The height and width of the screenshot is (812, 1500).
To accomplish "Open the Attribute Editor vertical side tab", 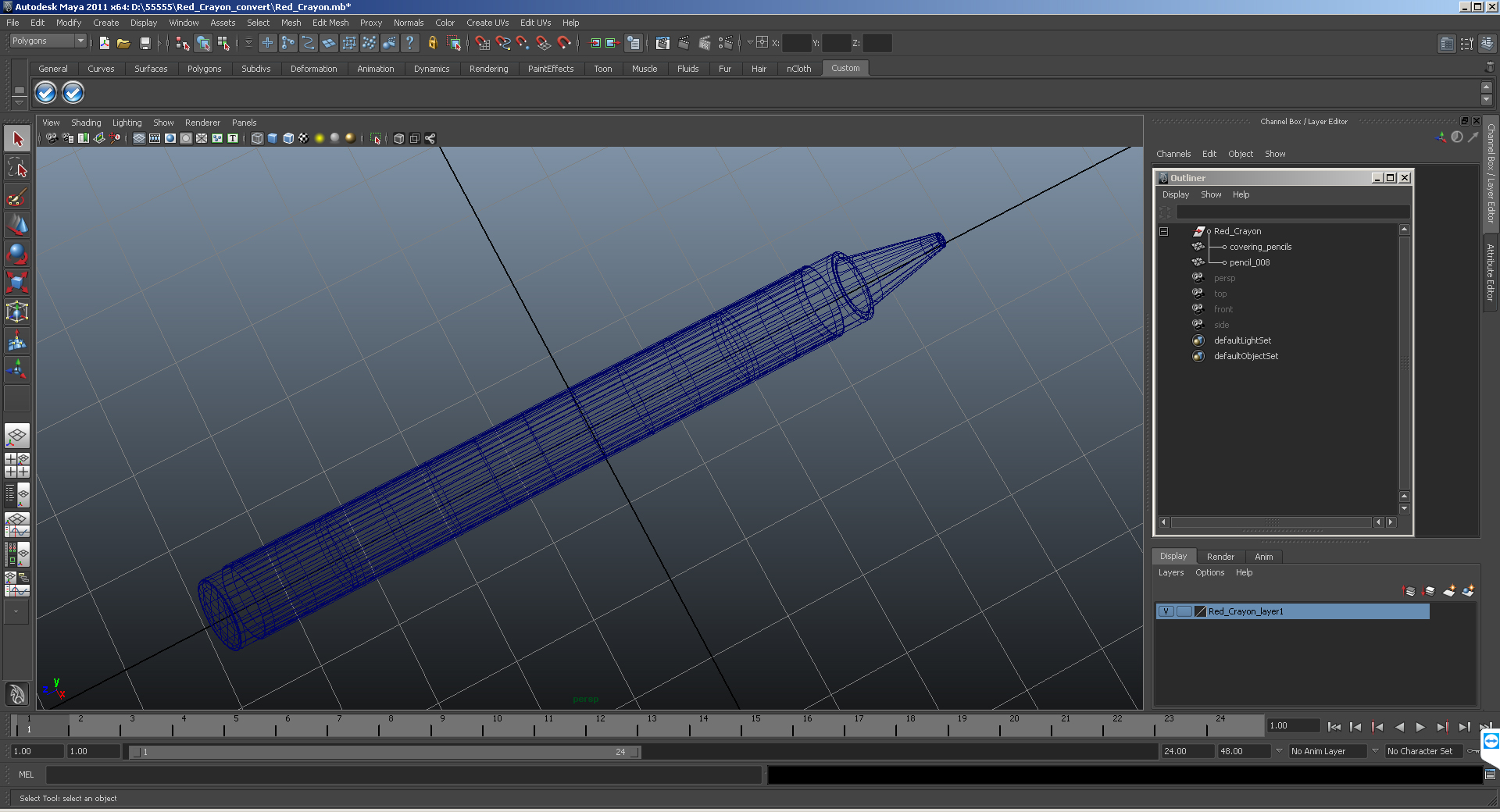I will coord(1491,272).
